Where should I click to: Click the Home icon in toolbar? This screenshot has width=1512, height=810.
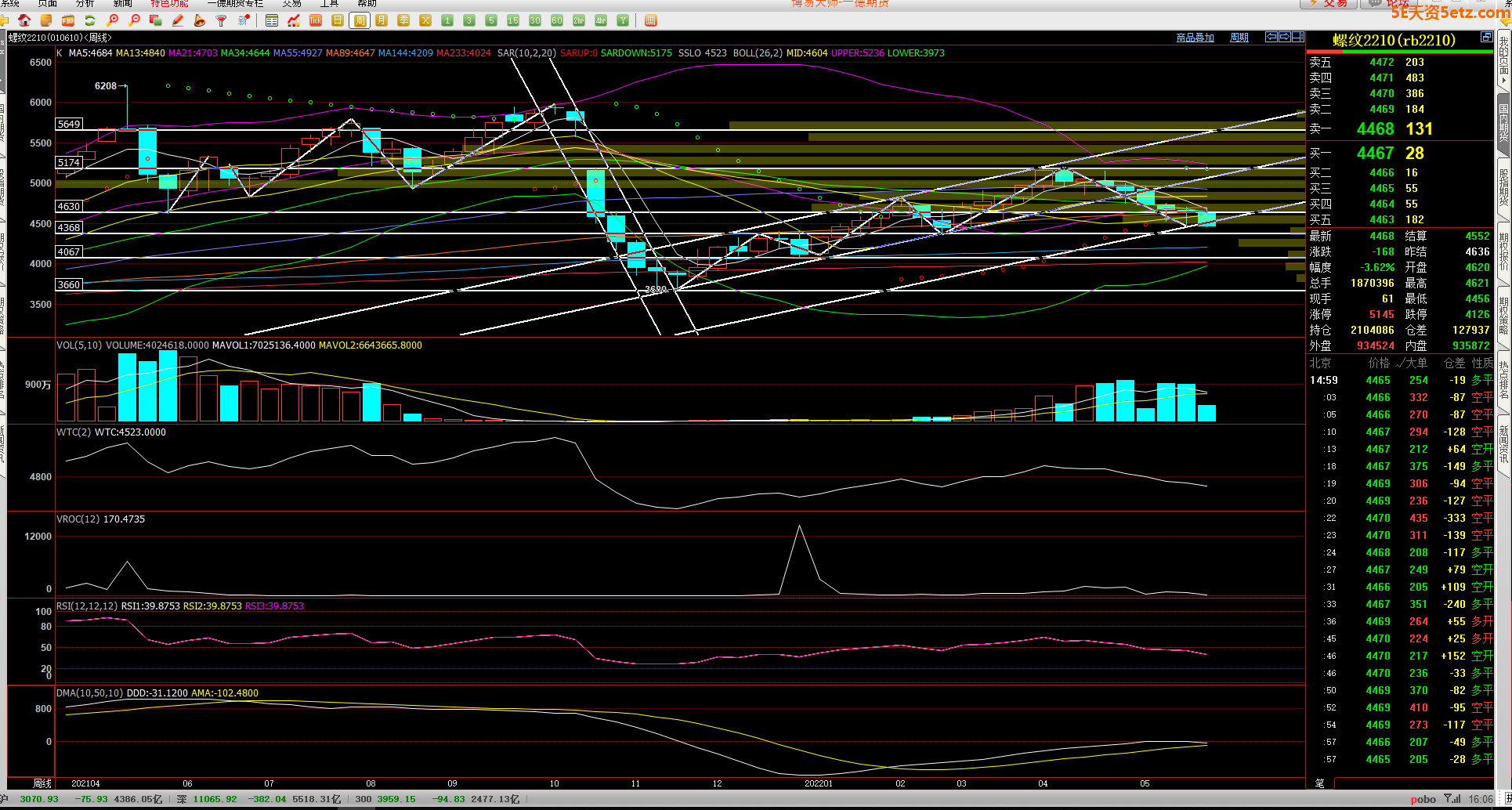(24, 20)
